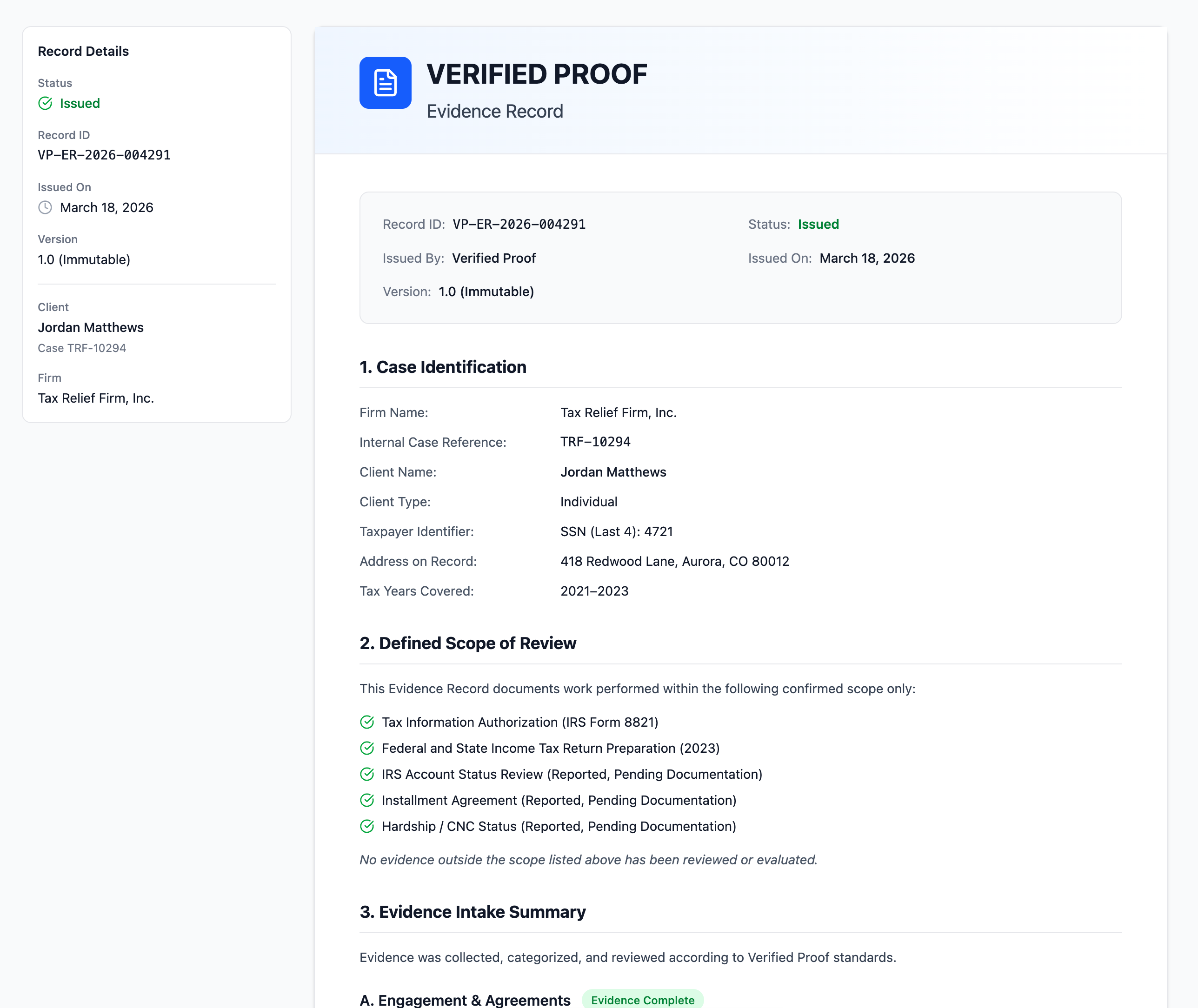Click the checkmark icon for Tax Information Authorization
1198x1008 pixels.
[x=366, y=722]
